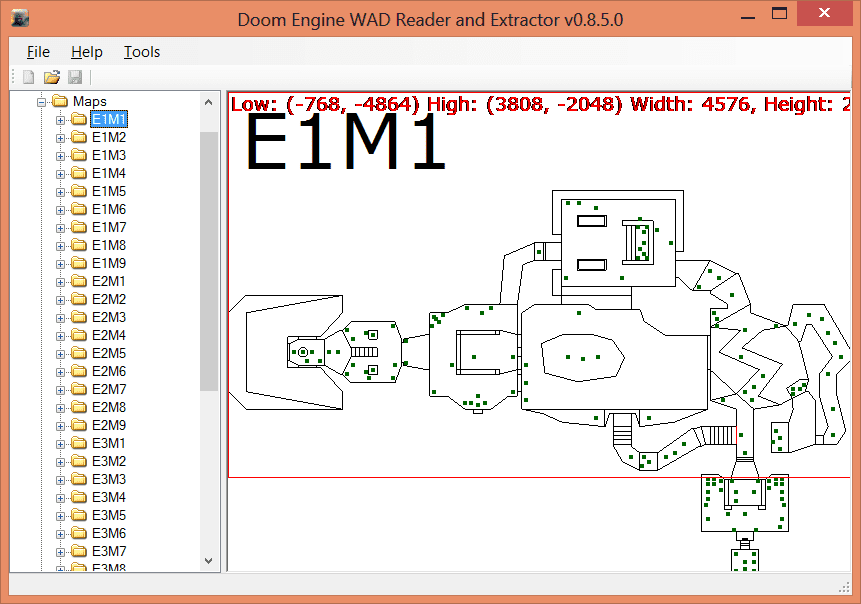Viewport: 861px width, 604px height.
Task: Click the E1M8 folder icon
Action: pos(79,245)
